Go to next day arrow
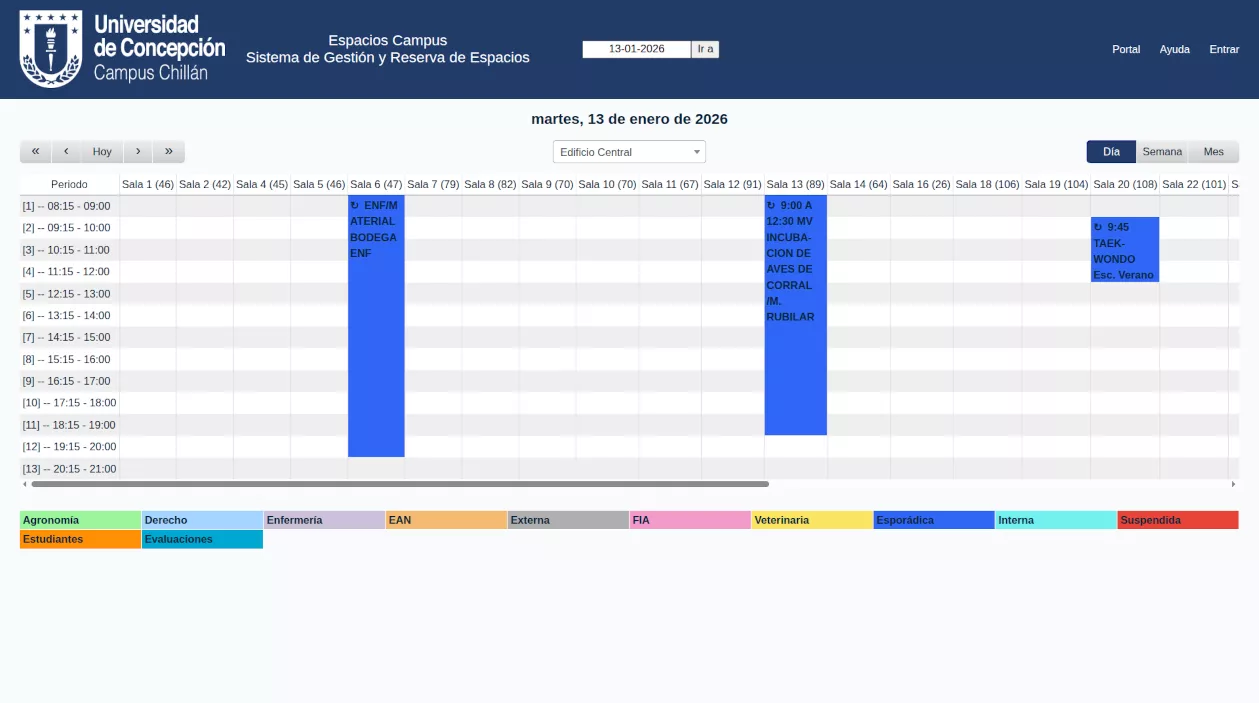This screenshot has height=703, width=1259. tap(138, 152)
